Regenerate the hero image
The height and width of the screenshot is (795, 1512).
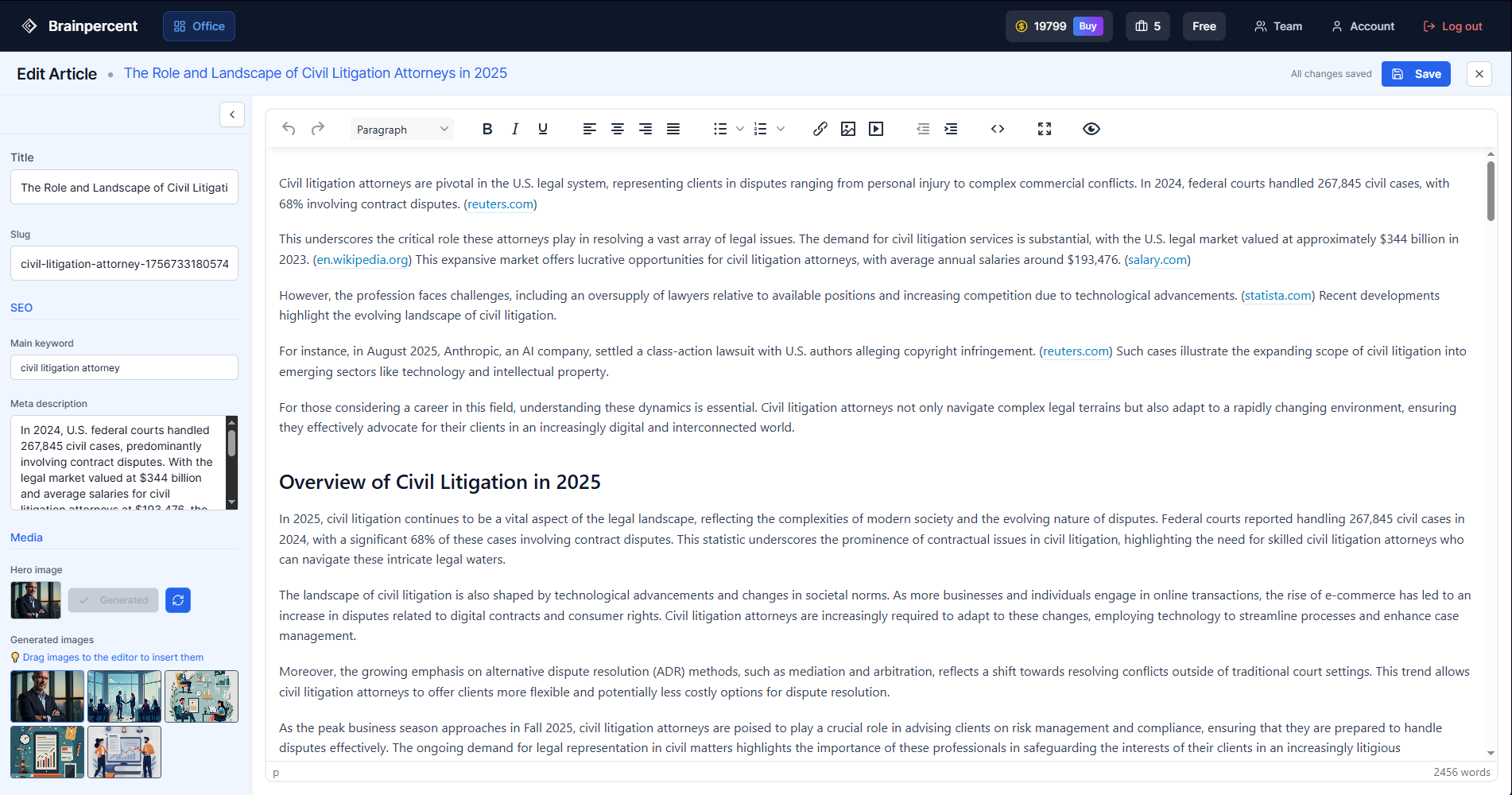pyautogui.click(x=178, y=600)
